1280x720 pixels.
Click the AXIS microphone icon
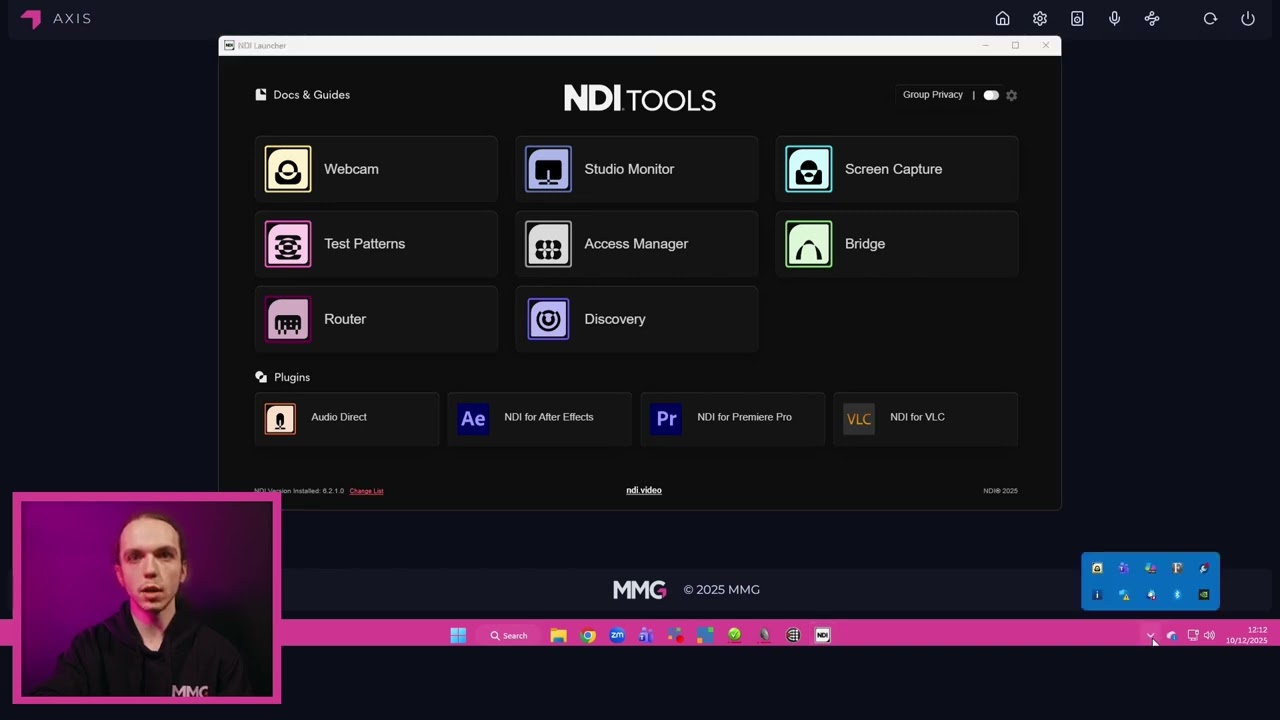coord(1114,18)
